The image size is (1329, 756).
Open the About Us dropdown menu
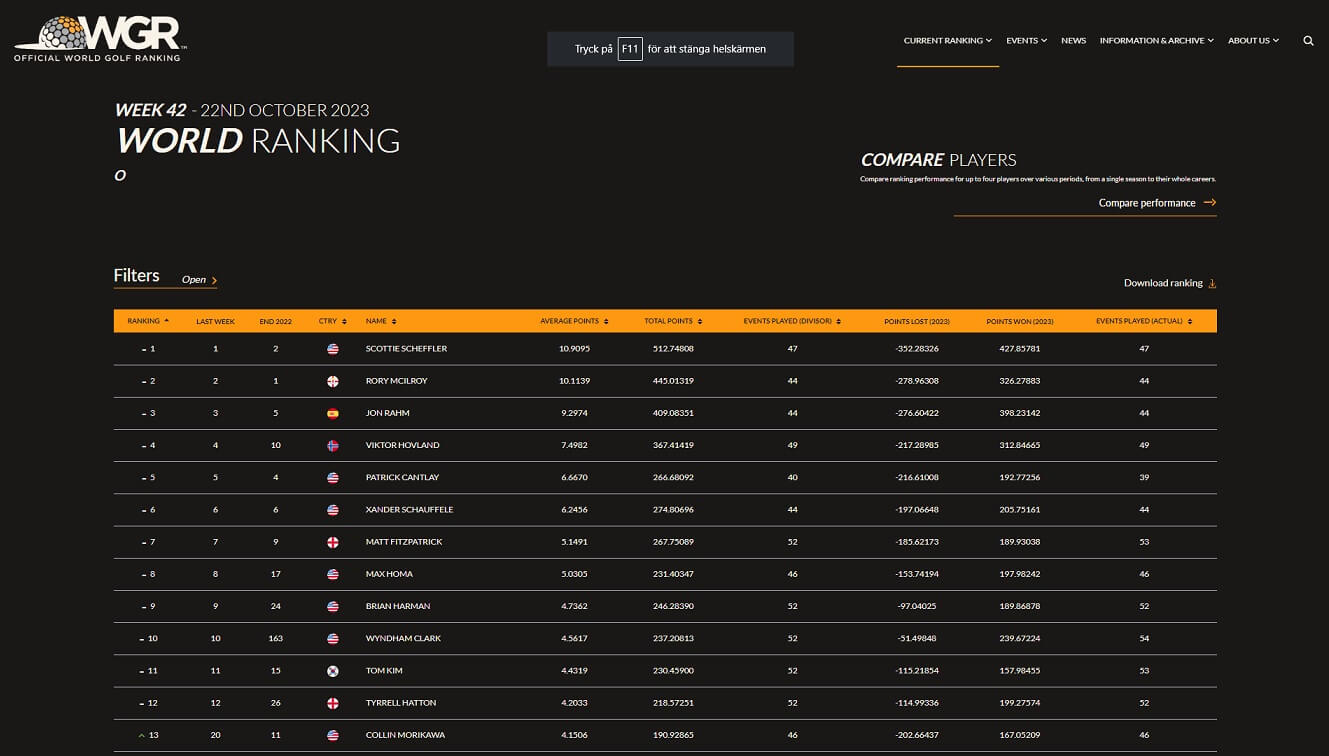1254,41
